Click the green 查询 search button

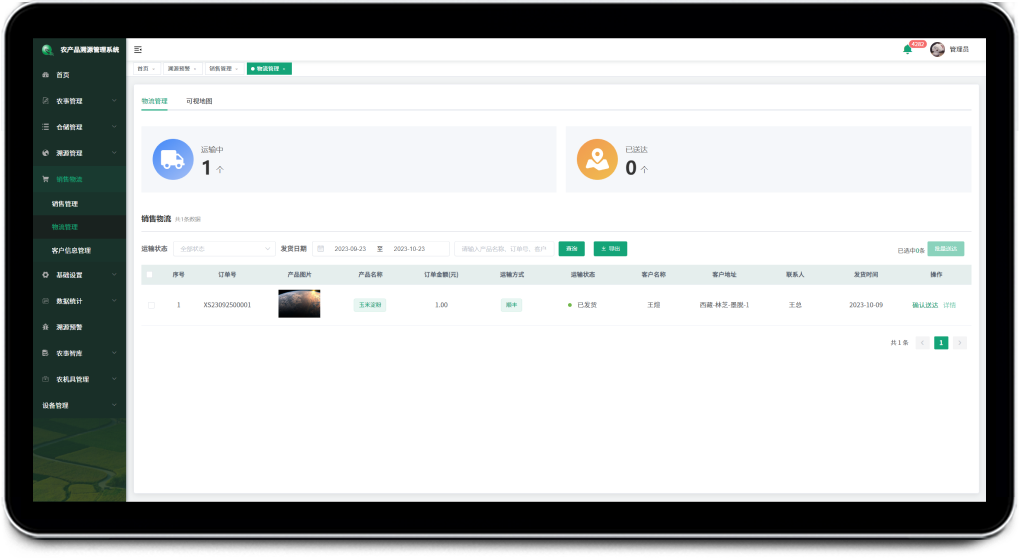[571, 248]
